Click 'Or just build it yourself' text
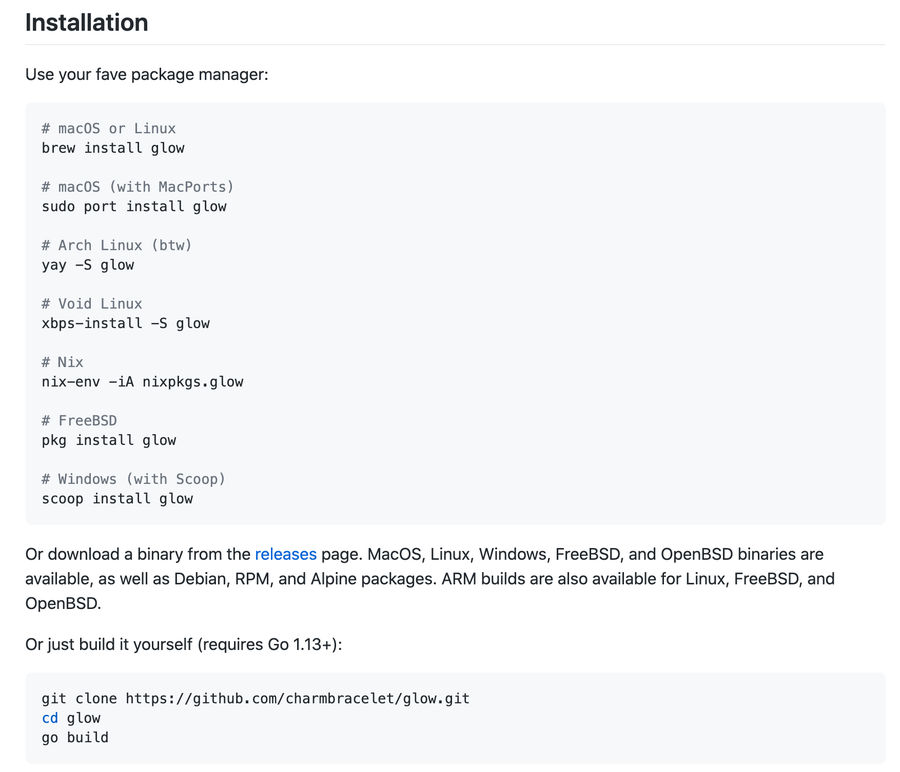Viewport: 900px width, 772px height. click(x=184, y=644)
